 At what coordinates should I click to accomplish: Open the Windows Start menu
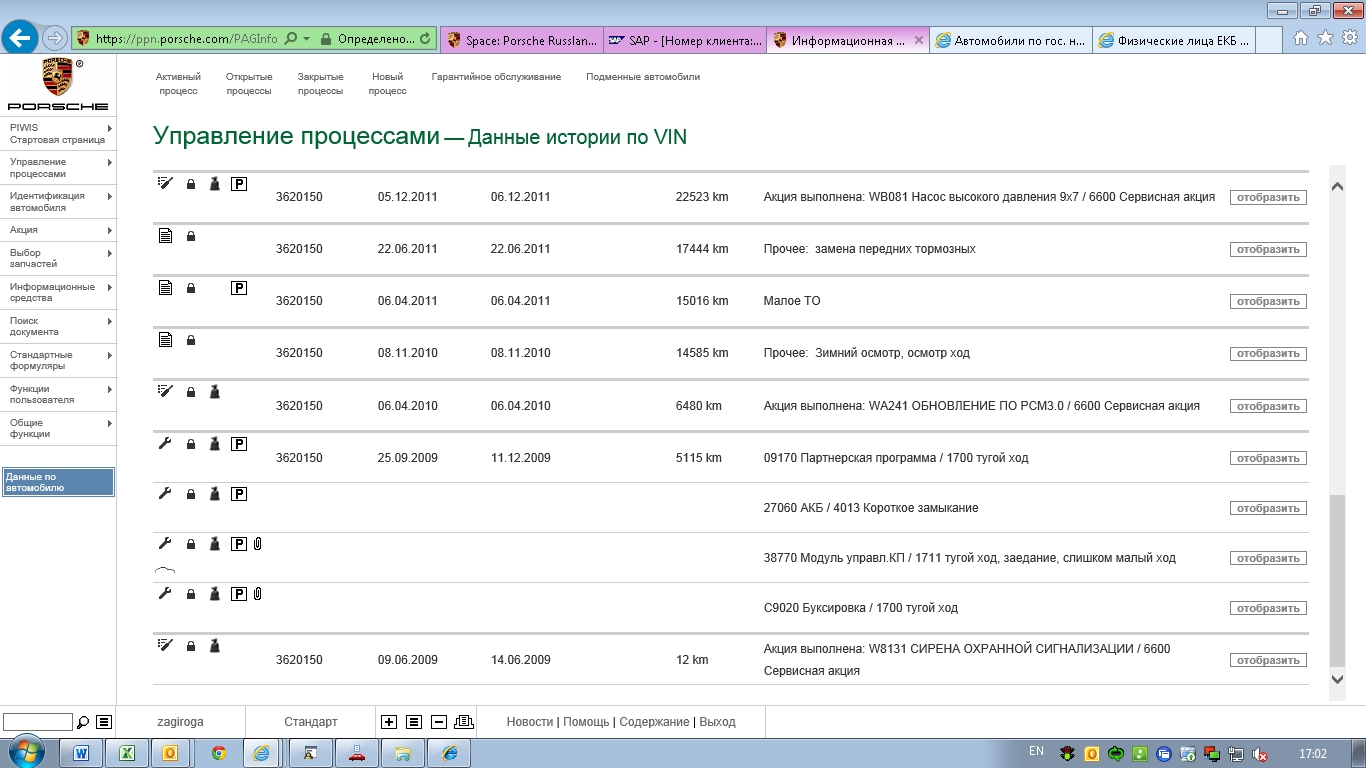click(24, 752)
